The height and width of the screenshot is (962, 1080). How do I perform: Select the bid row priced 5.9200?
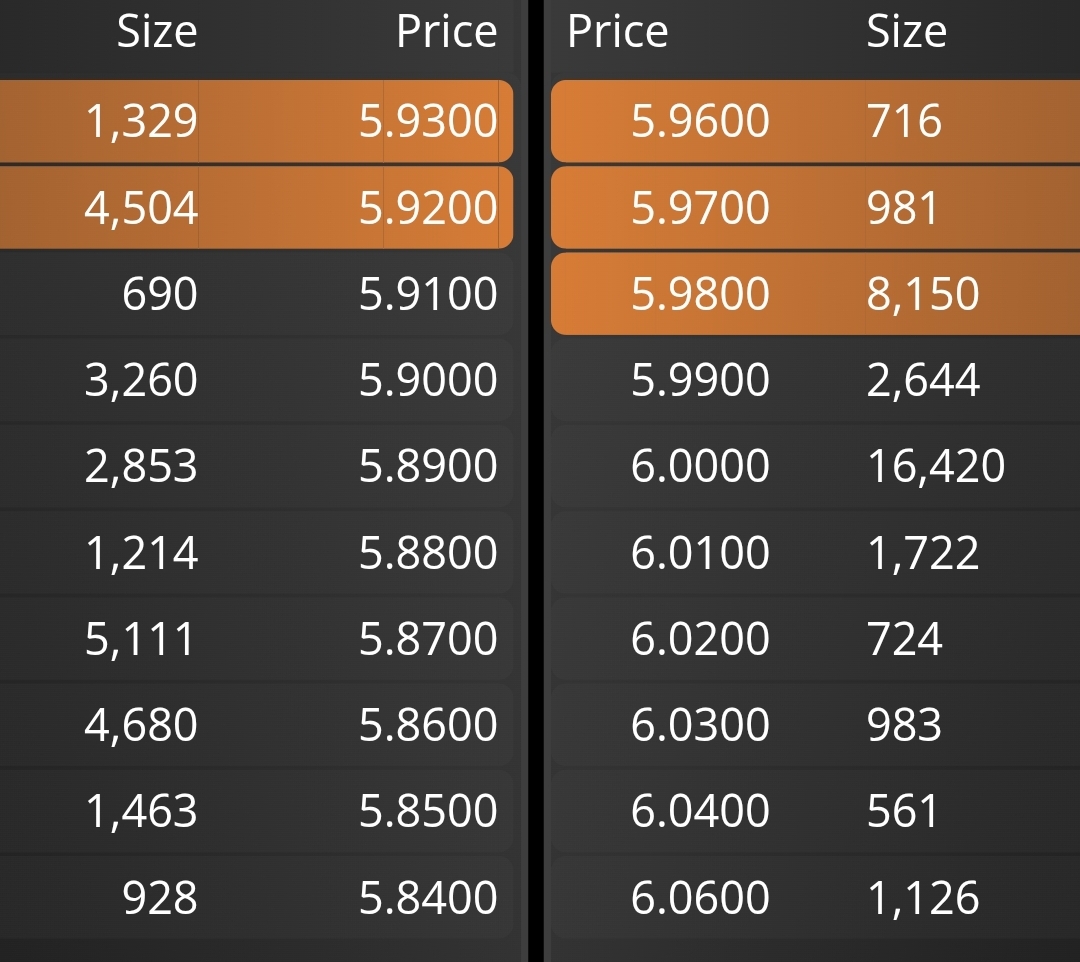(256, 207)
